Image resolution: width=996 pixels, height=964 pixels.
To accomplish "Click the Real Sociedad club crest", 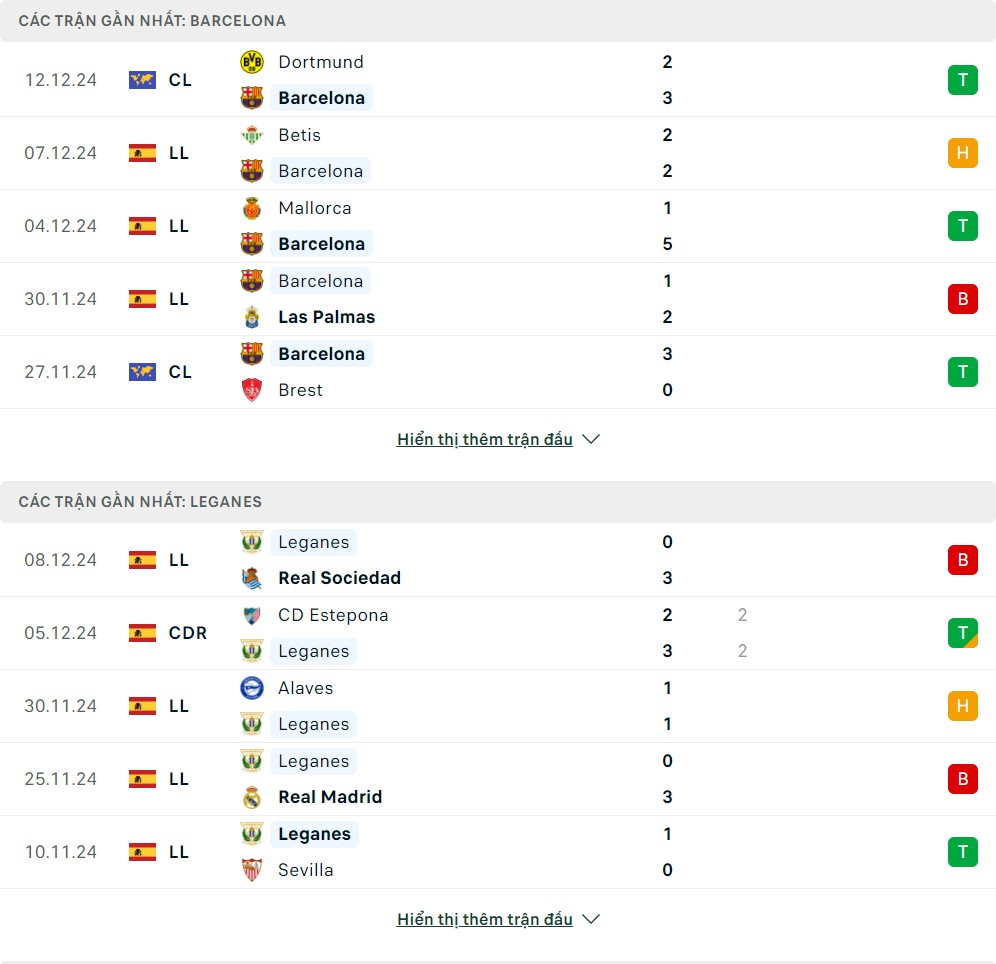I will pos(251,578).
